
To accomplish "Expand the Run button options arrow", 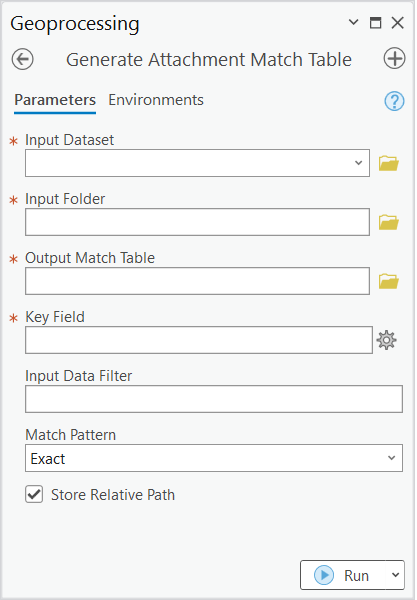I will coord(395,575).
